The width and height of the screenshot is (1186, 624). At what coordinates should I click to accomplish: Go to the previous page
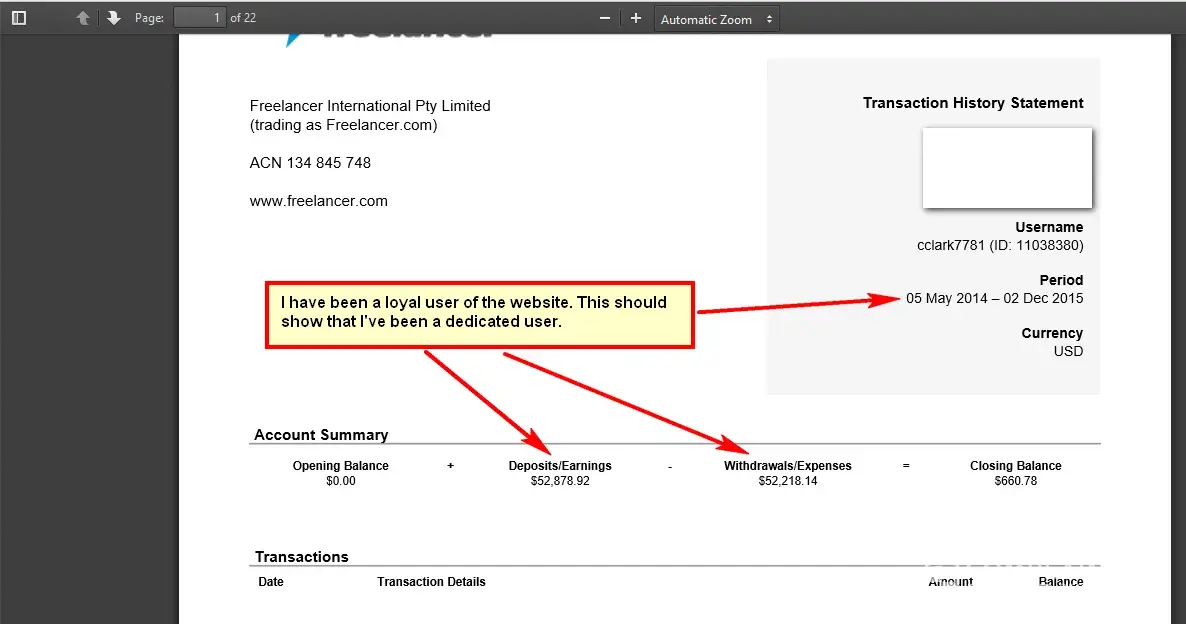point(83,18)
